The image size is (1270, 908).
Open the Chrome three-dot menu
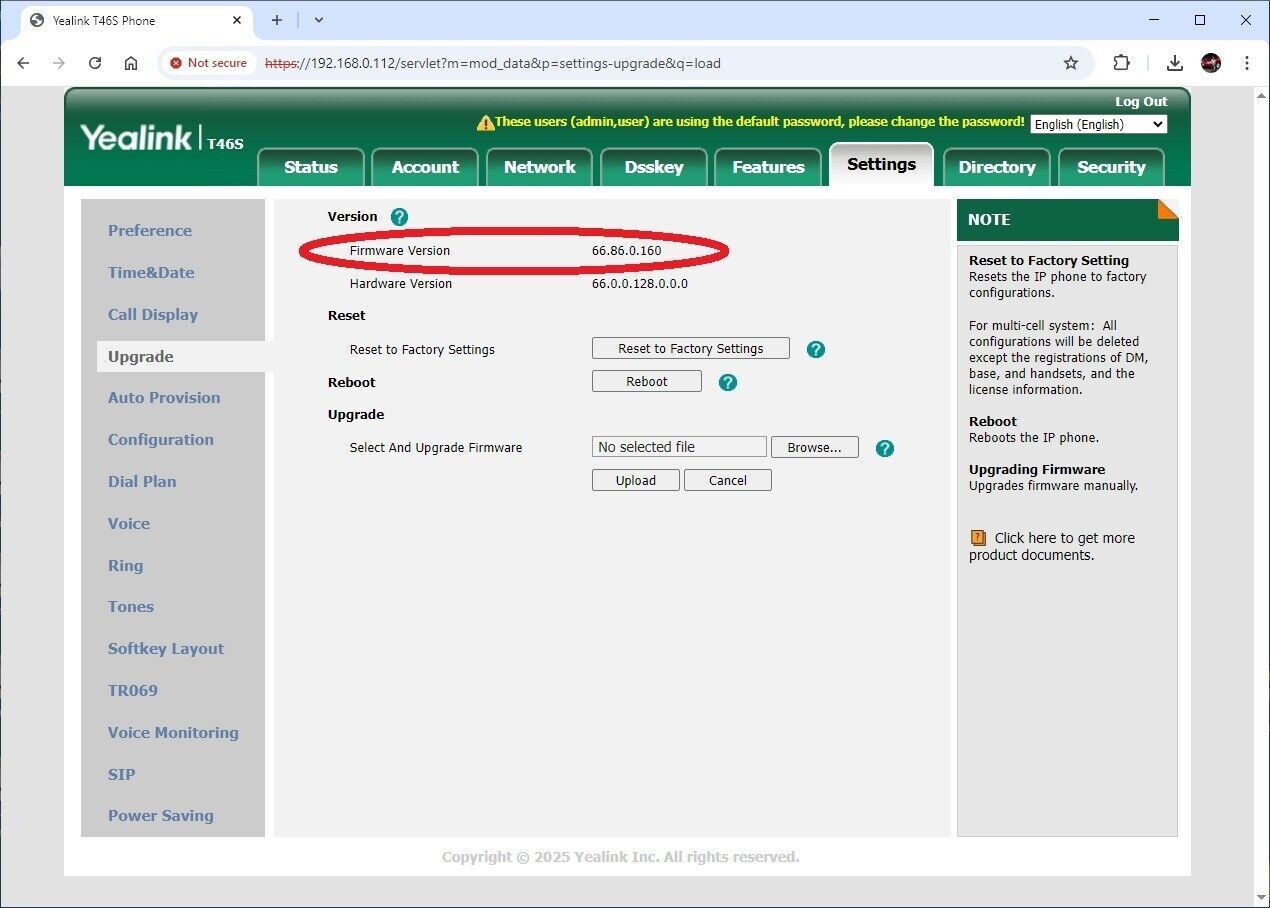point(1247,63)
